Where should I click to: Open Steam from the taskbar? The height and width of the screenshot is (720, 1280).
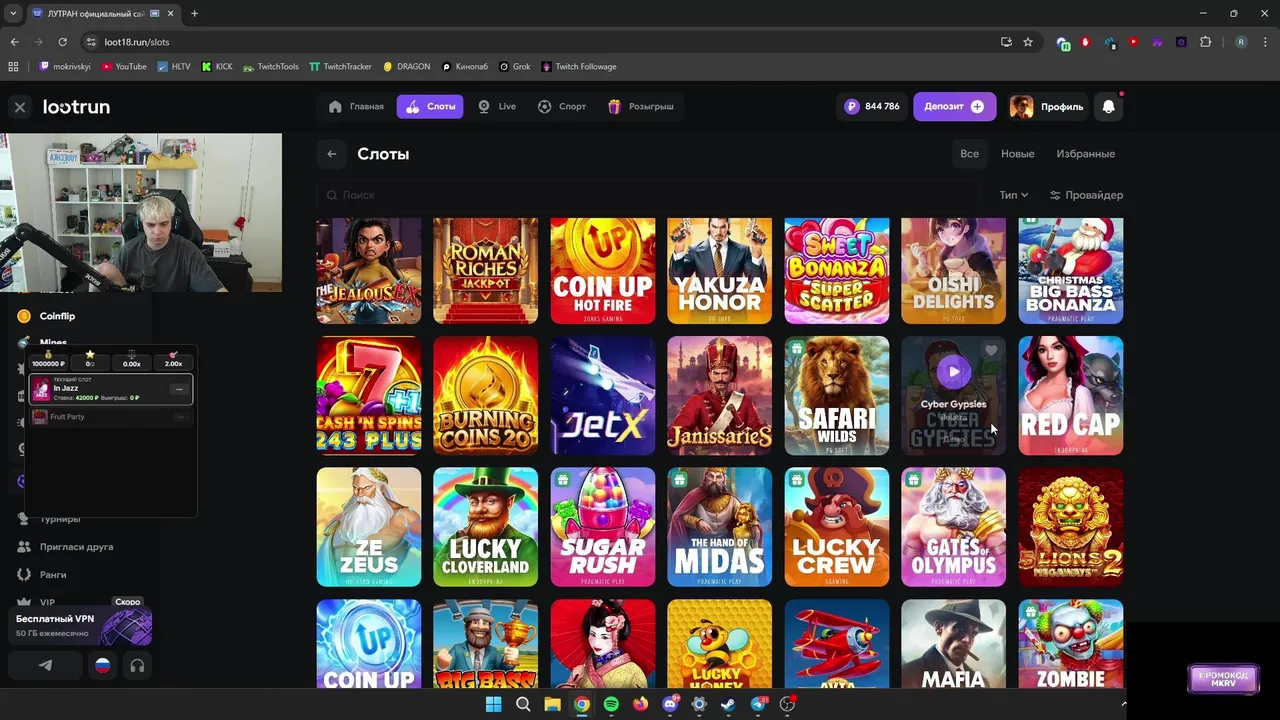(x=728, y=704)
